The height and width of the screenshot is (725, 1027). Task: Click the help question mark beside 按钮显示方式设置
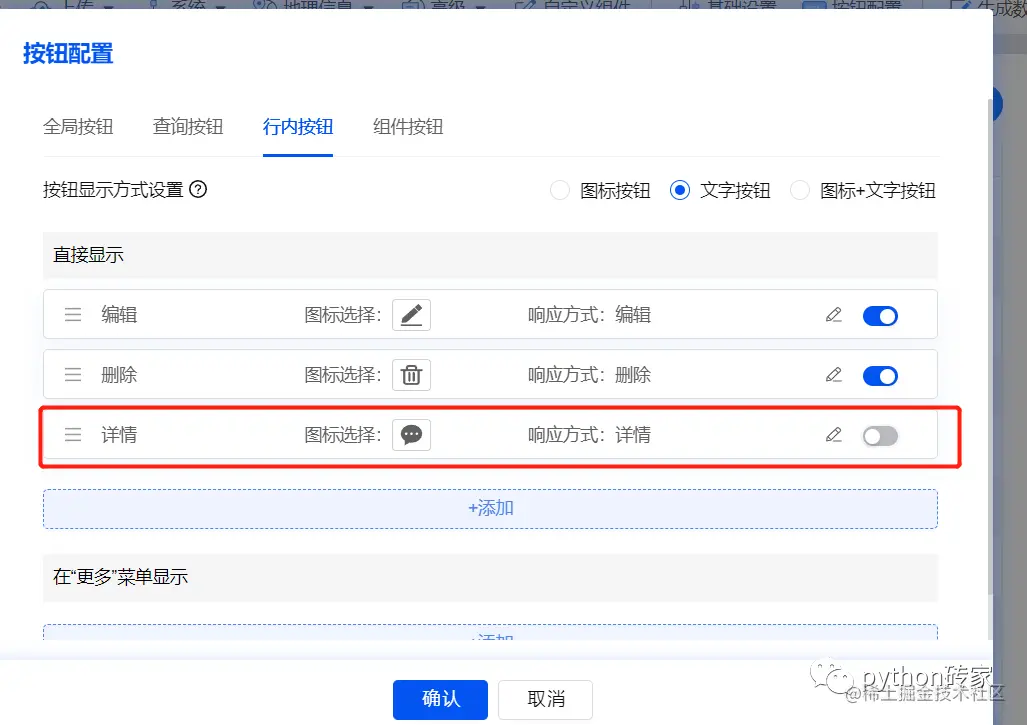pos(198,190)
